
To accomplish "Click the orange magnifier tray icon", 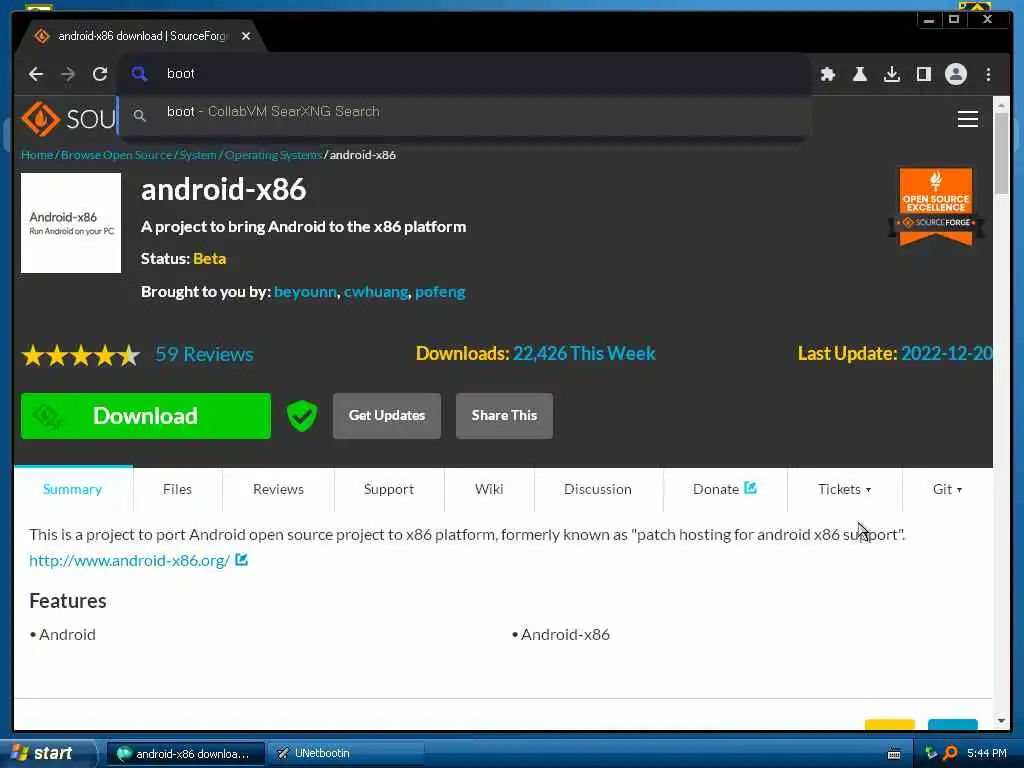I will 950,754.
